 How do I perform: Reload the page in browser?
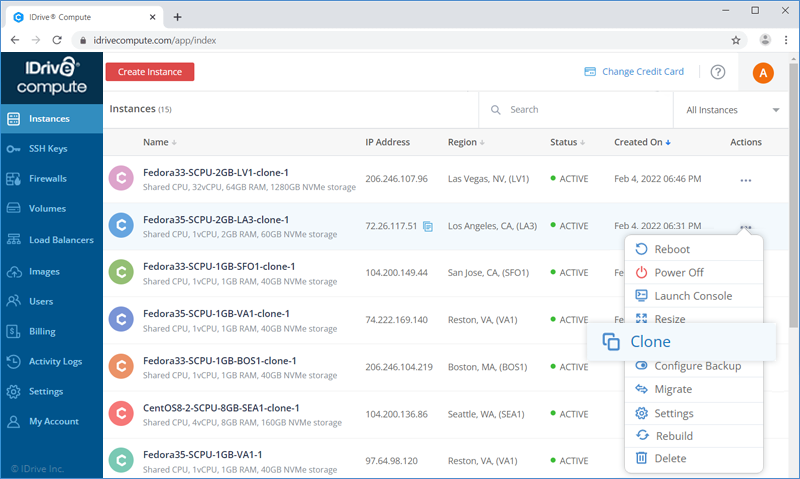[x=57, y=40]
